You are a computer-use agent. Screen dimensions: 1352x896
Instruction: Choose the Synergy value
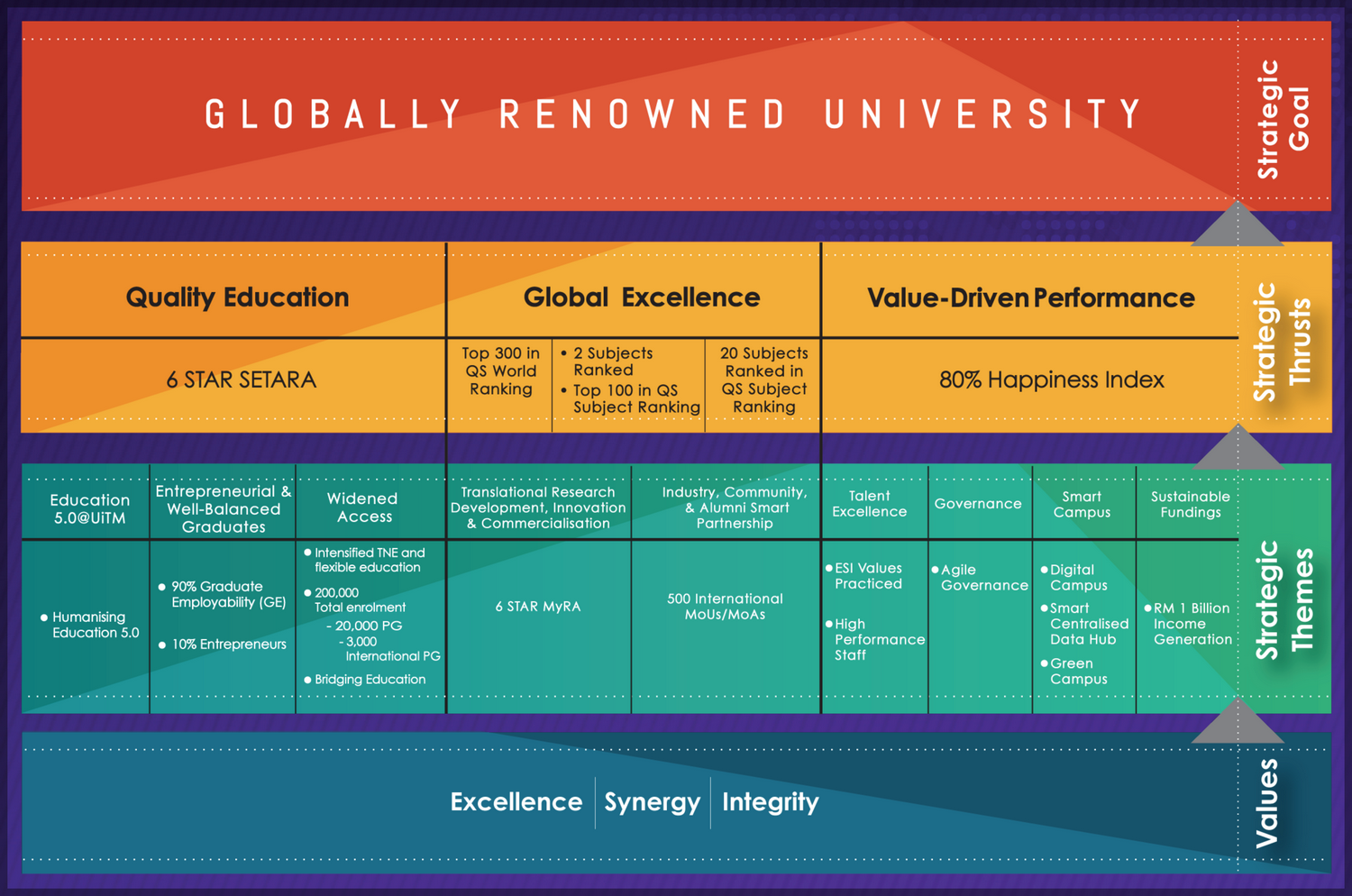[x=652, y=801]
